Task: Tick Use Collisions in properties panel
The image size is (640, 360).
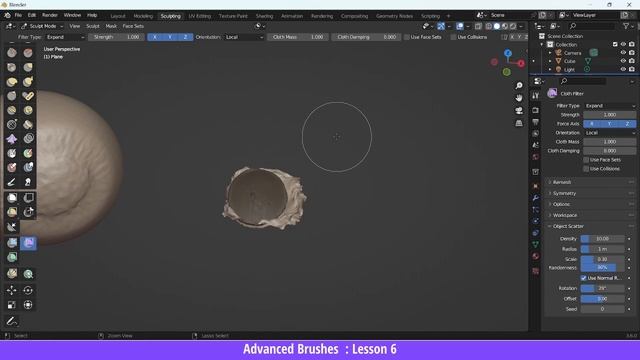Action: [x=586, y=169]
